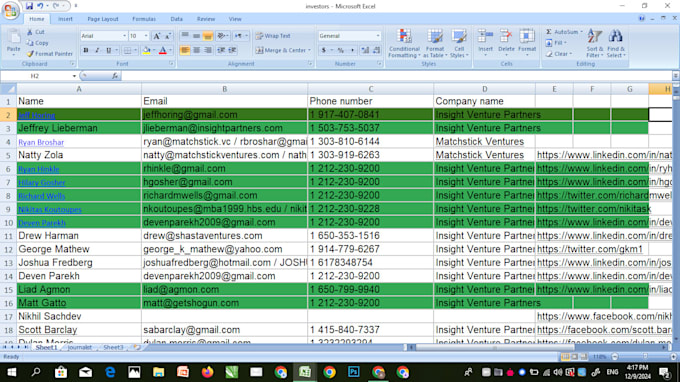Click AutoSum
This screenshot has height=382, width=680.
tap(563, 32)
